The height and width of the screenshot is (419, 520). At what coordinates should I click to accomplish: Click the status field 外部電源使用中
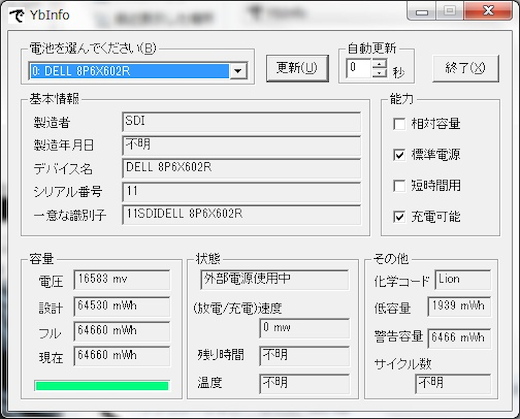click(x=275, y=280)
